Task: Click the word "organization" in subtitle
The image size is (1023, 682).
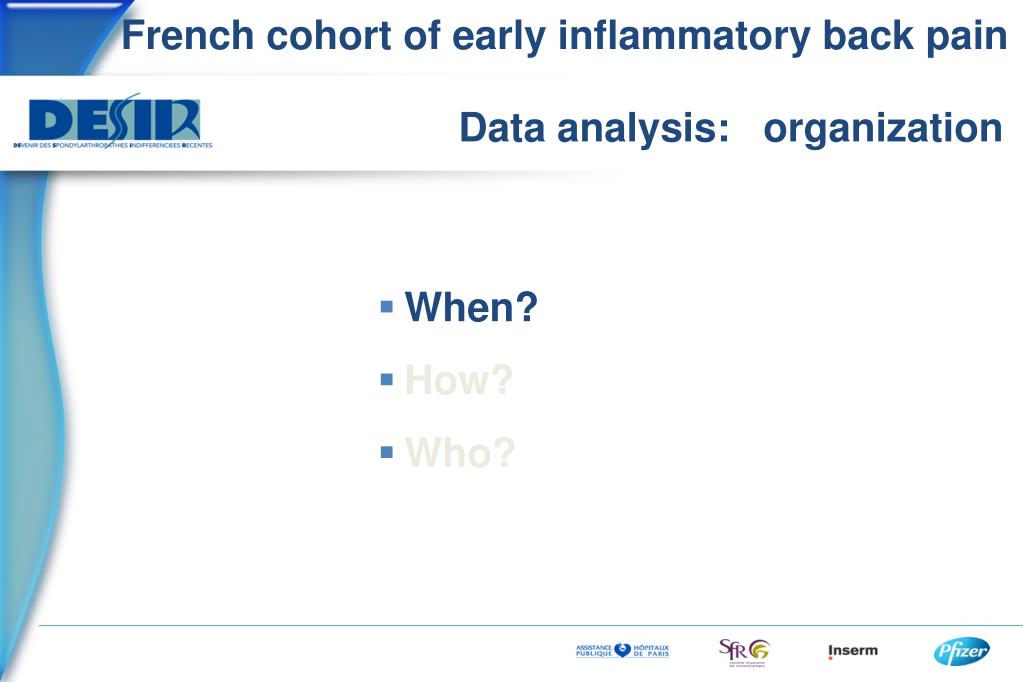Action: pyautogui.click(x=883, y=128)
